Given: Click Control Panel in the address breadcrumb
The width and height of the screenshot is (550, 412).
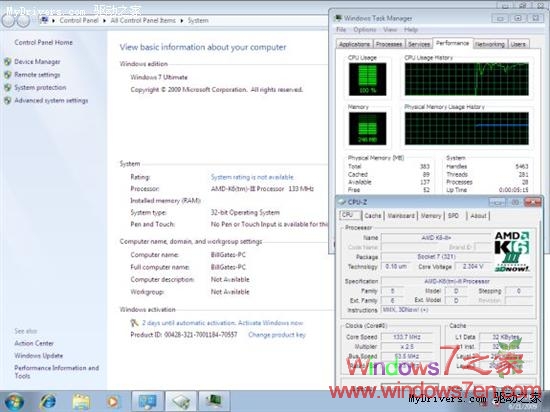Looking at the screenshot, I should tap(79, 20).
